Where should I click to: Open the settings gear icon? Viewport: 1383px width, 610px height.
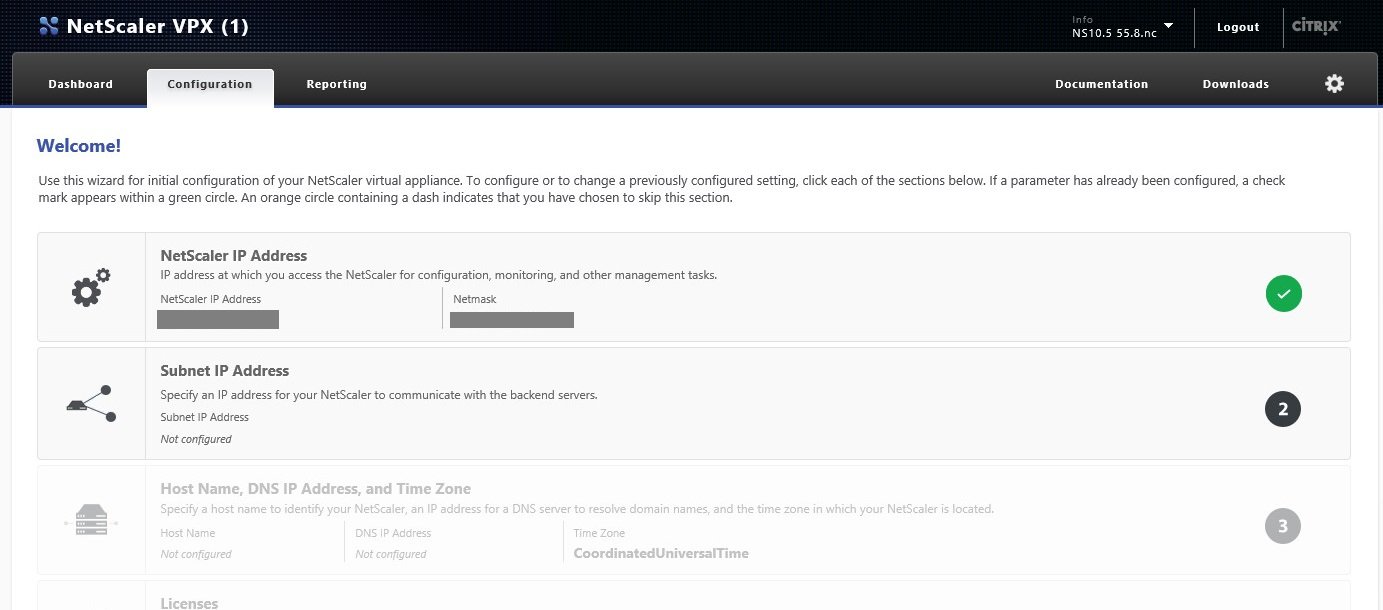(1334, 84)
